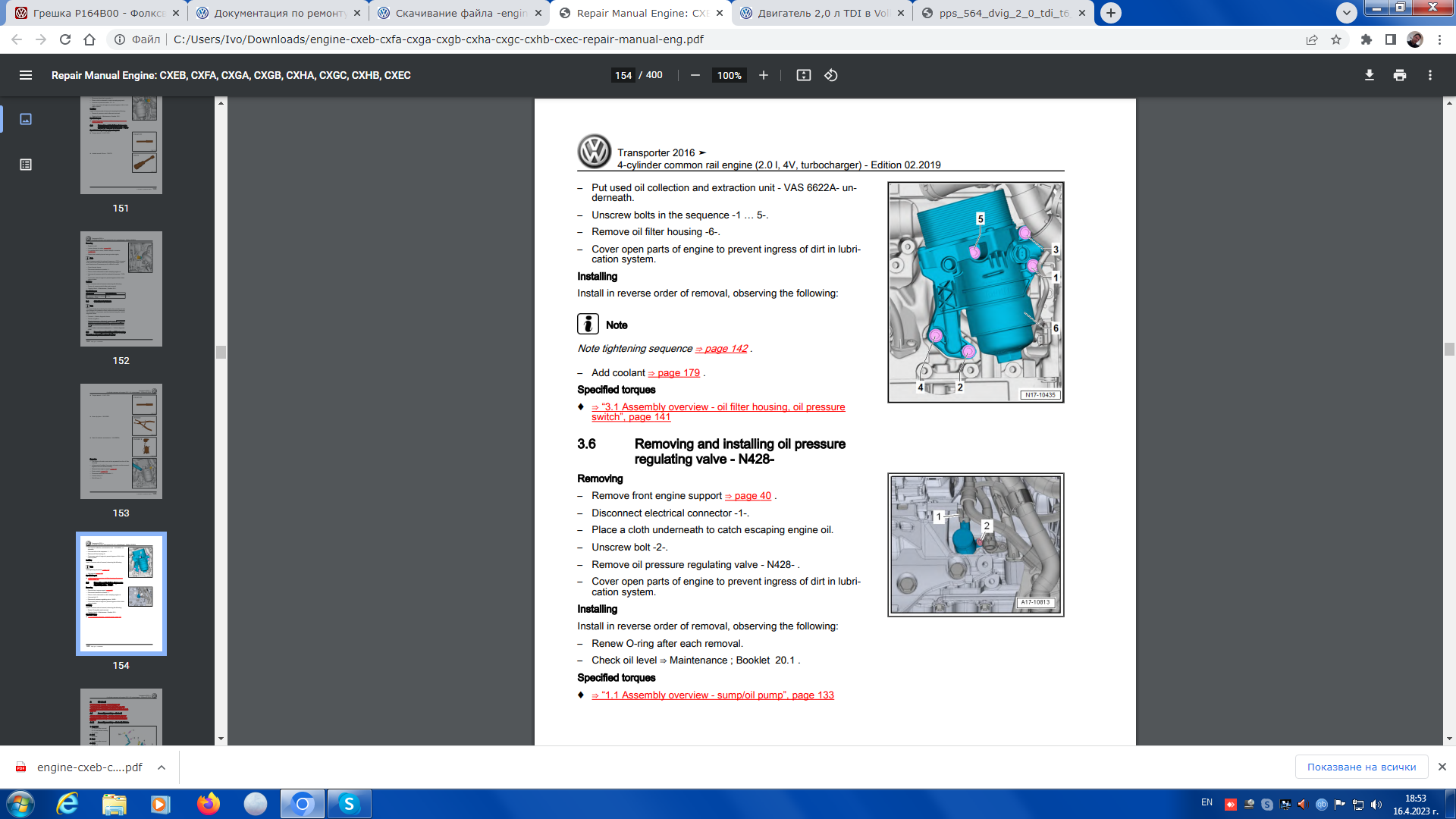Bookmark this page with star icon

pyautogui.click(x=1336, y=39)
